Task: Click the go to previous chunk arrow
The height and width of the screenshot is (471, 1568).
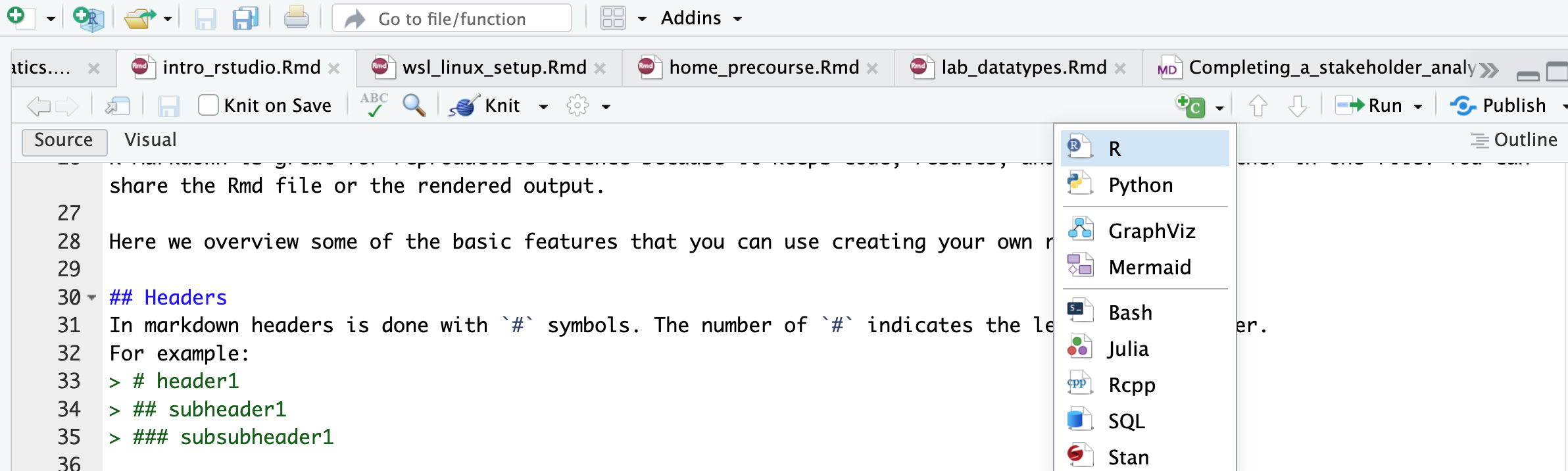Action: (x=1258, y=106)
